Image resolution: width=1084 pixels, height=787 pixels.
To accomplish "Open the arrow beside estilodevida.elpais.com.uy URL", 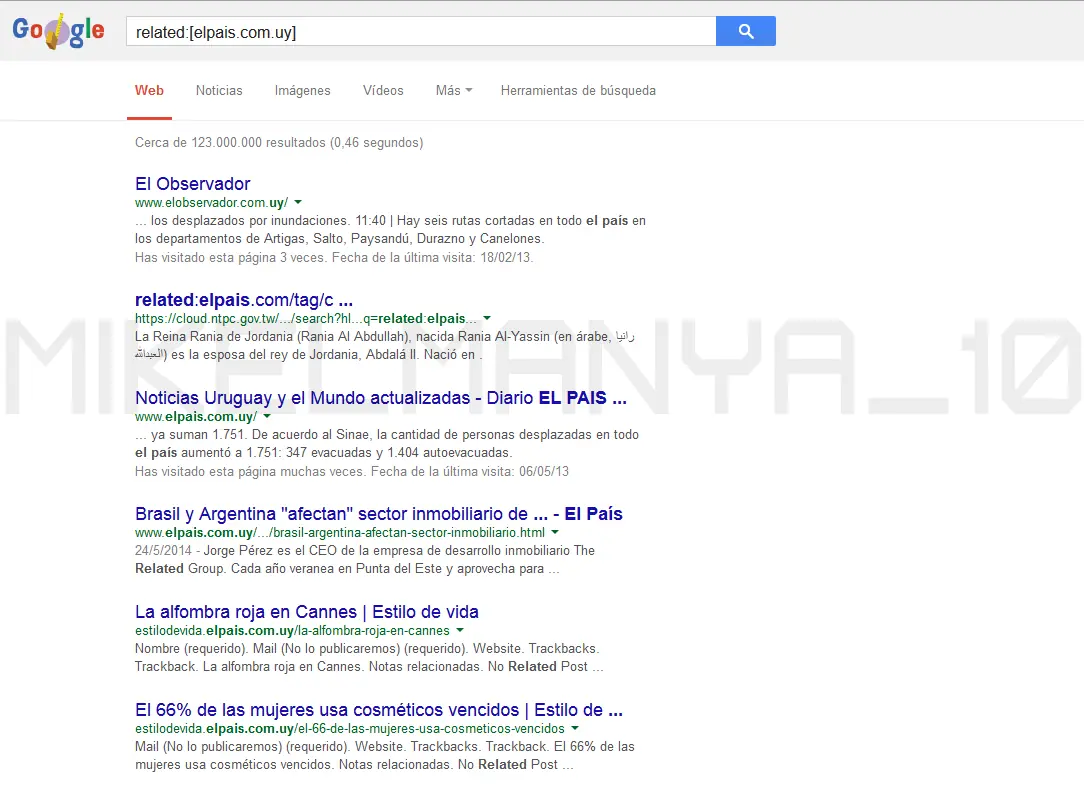I will [459, 631].
